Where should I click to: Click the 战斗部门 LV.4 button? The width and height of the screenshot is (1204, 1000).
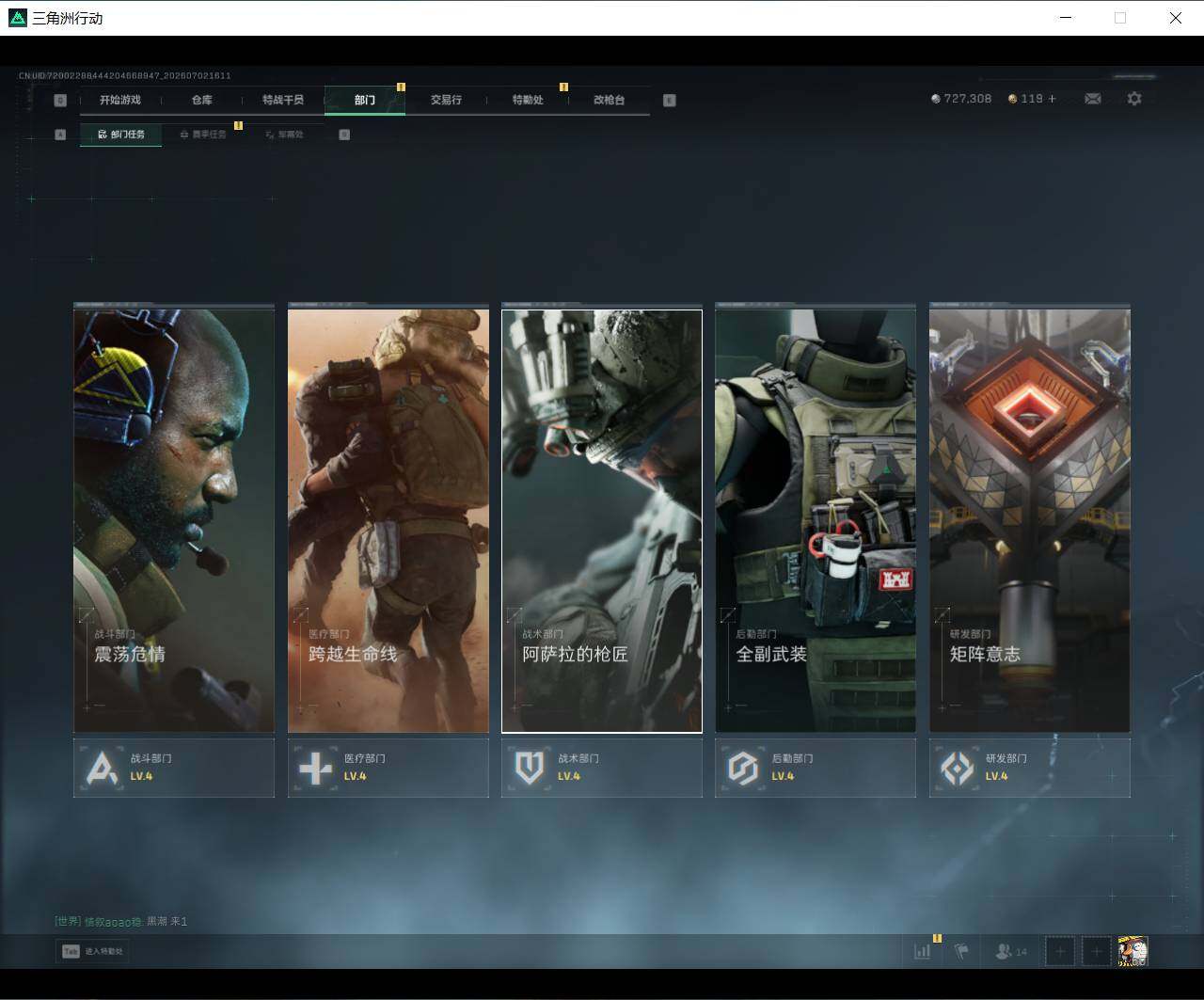click(174, 768)
